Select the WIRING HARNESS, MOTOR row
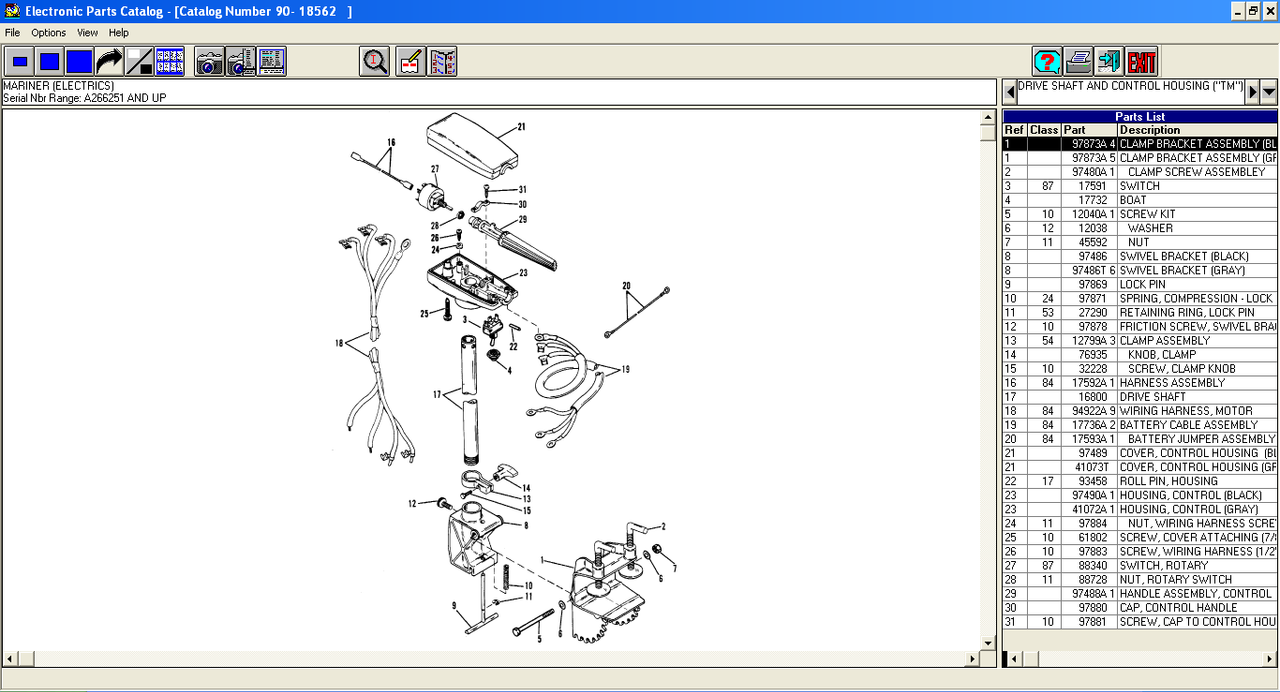The image size is (1280, 692). tap(1140, 410)
